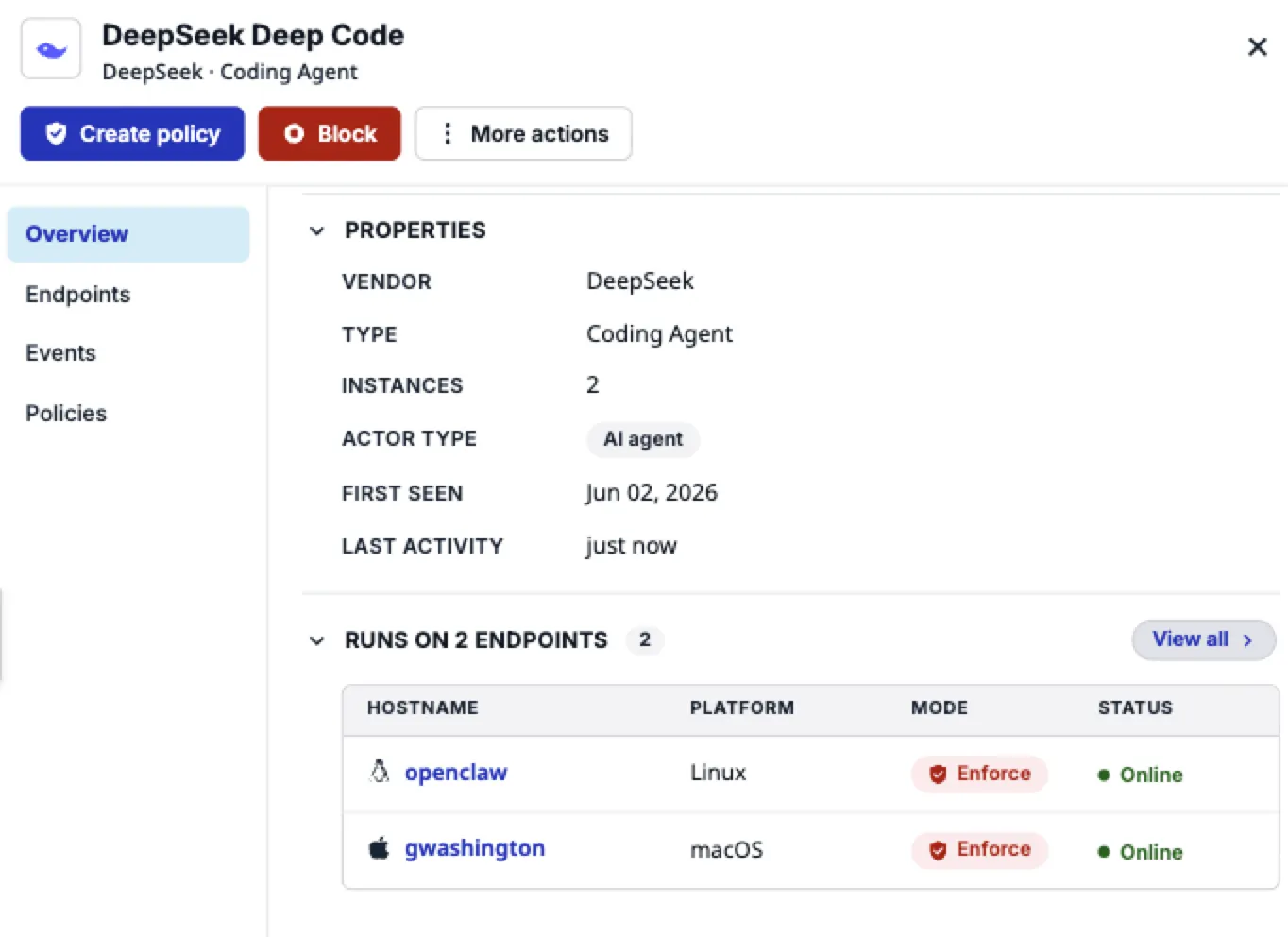The height and width of the screenshot is (937, 1288).
Task: Switch to the Endpoints tab
Action: (77, 294)
